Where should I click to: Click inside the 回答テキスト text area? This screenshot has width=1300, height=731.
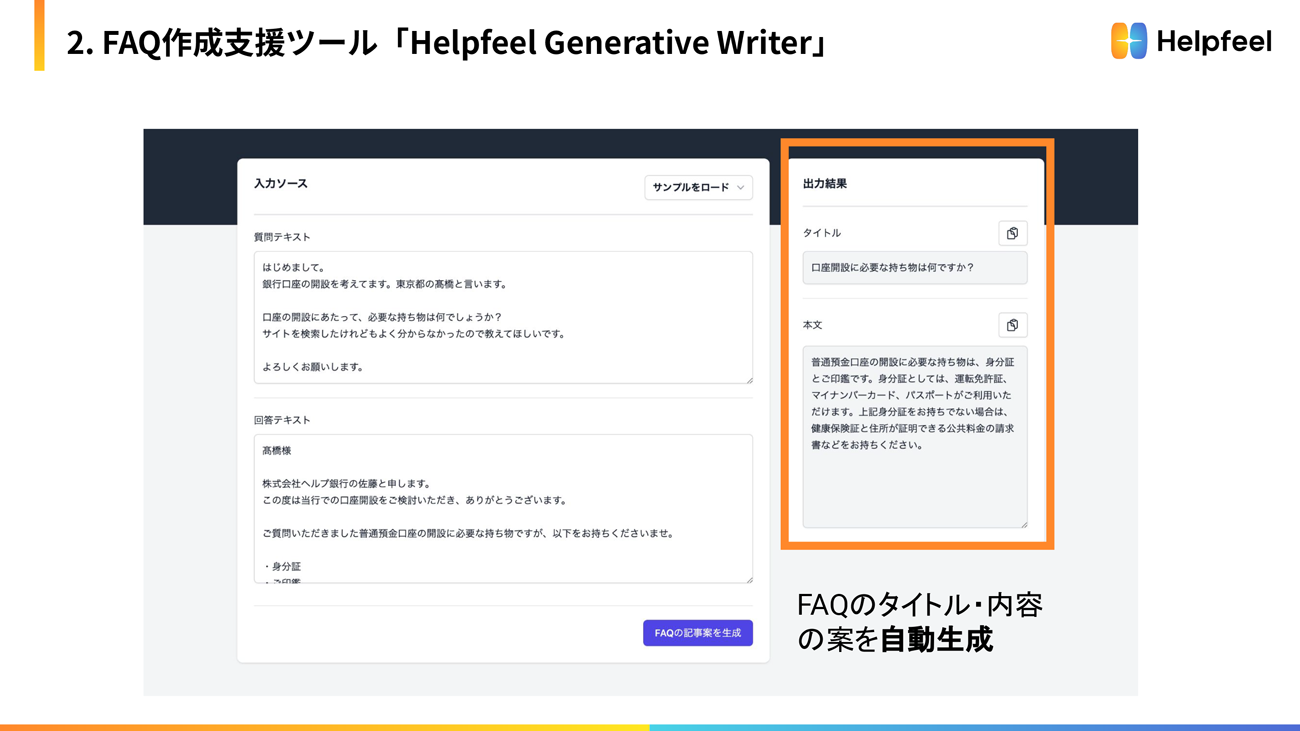[503, 508]
